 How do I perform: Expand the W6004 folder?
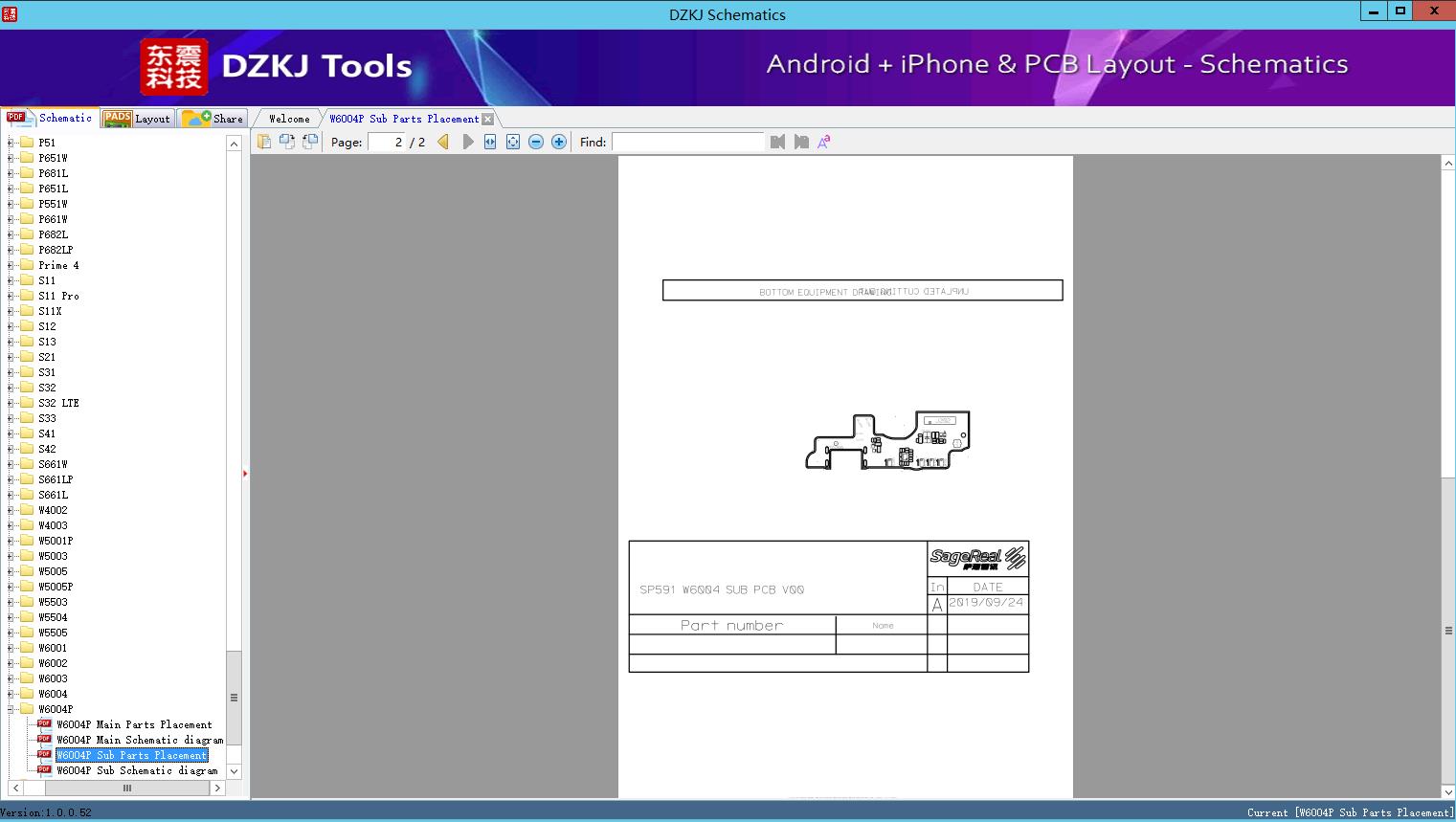click(x=11, y=694)
